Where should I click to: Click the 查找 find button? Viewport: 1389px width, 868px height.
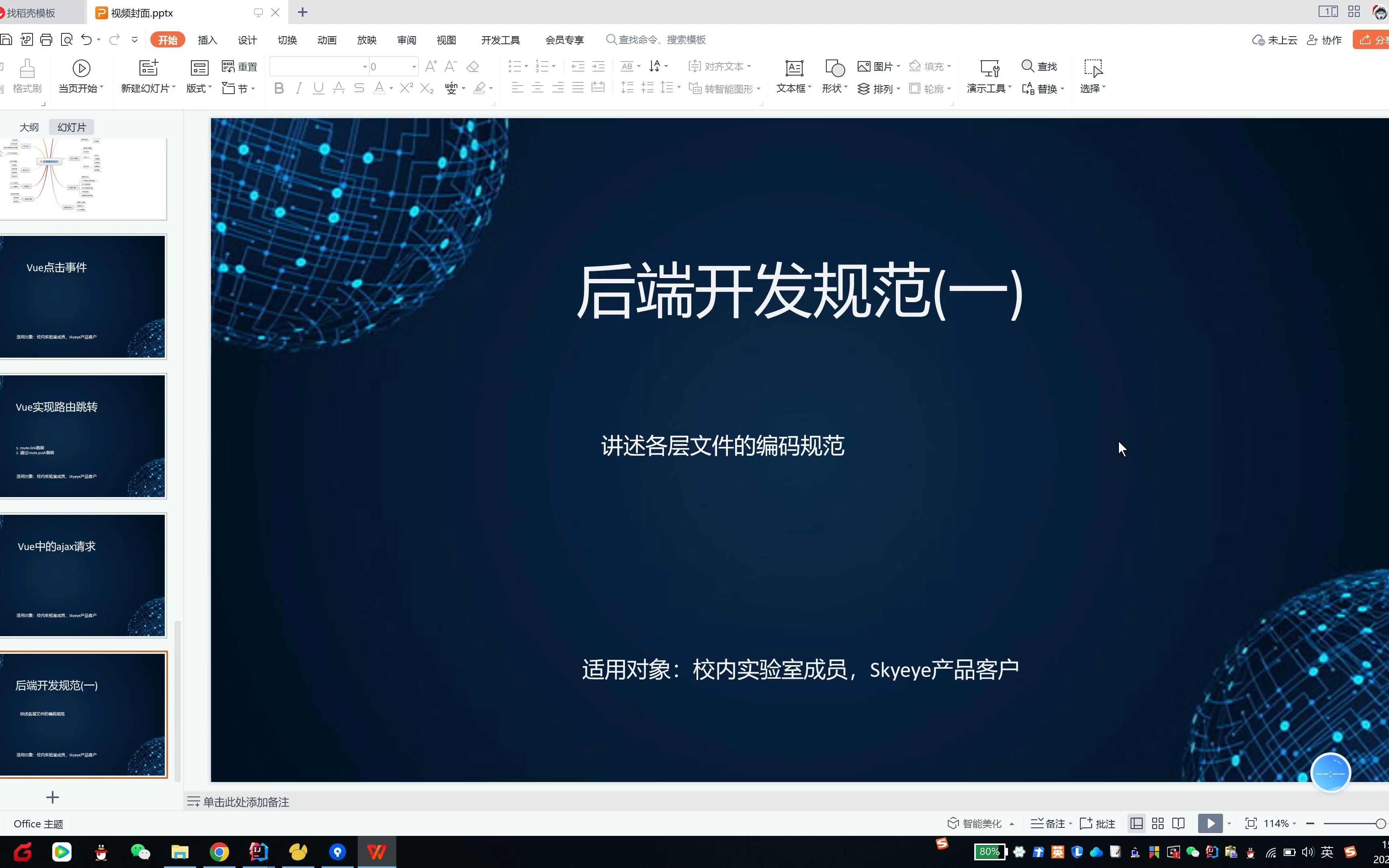pyautogui.click(x=1039, y=67)
